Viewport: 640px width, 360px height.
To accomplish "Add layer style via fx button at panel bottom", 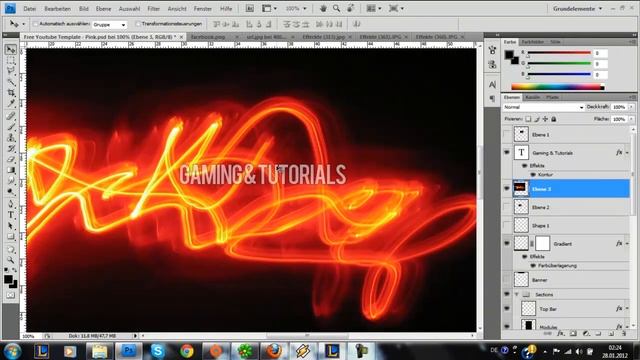I will click(x=561, y=333).
